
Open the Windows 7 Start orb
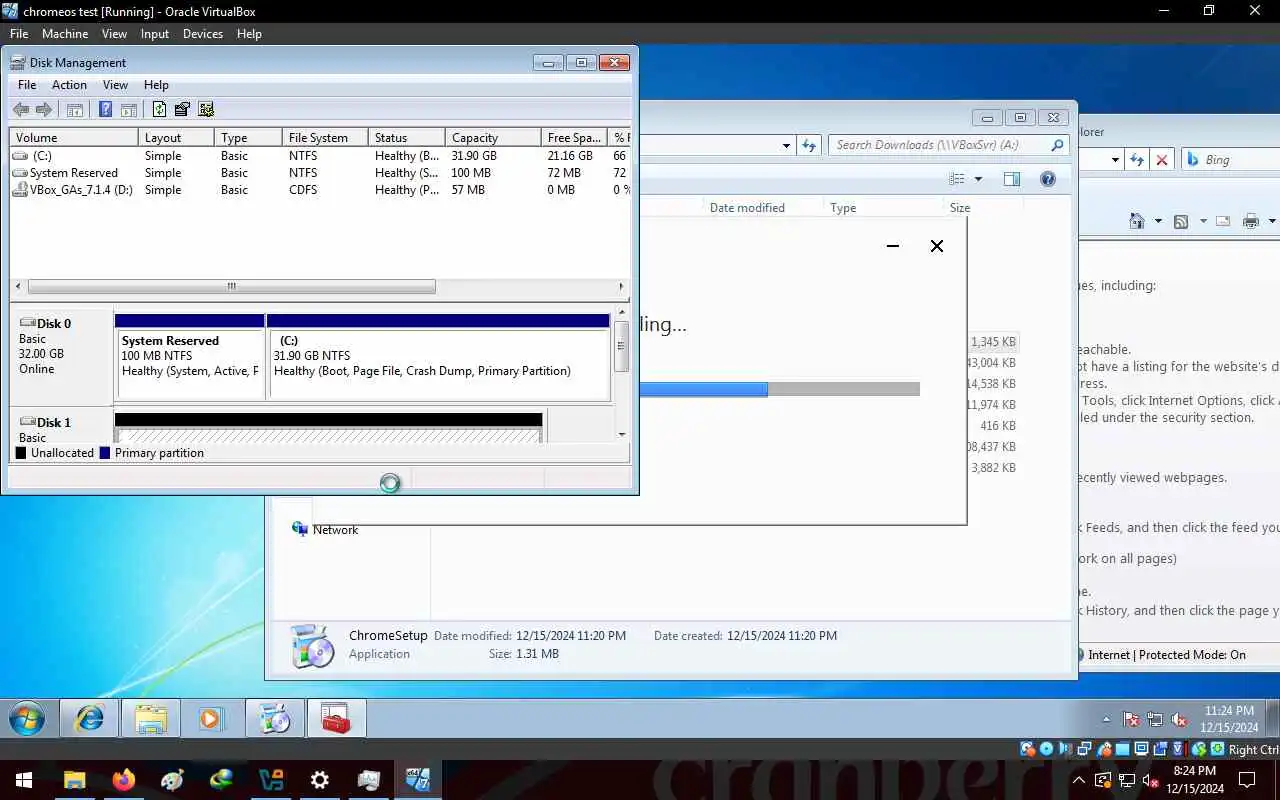coord(27,718)
